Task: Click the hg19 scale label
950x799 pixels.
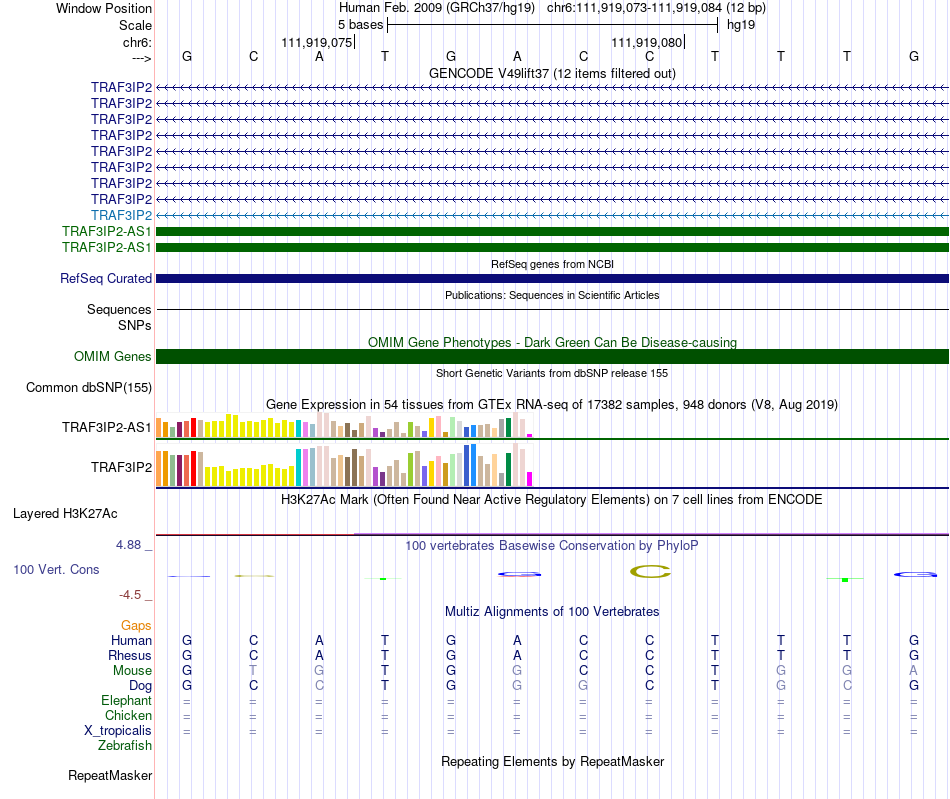Action: [x=741, y=25]
